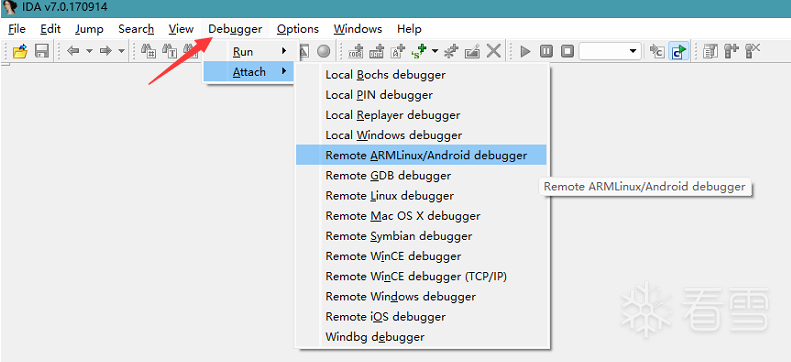The width and height of the screenshot is (791, 362).
Task: Select Remote WinCE debugger
Action: click(x=421, y=256)
